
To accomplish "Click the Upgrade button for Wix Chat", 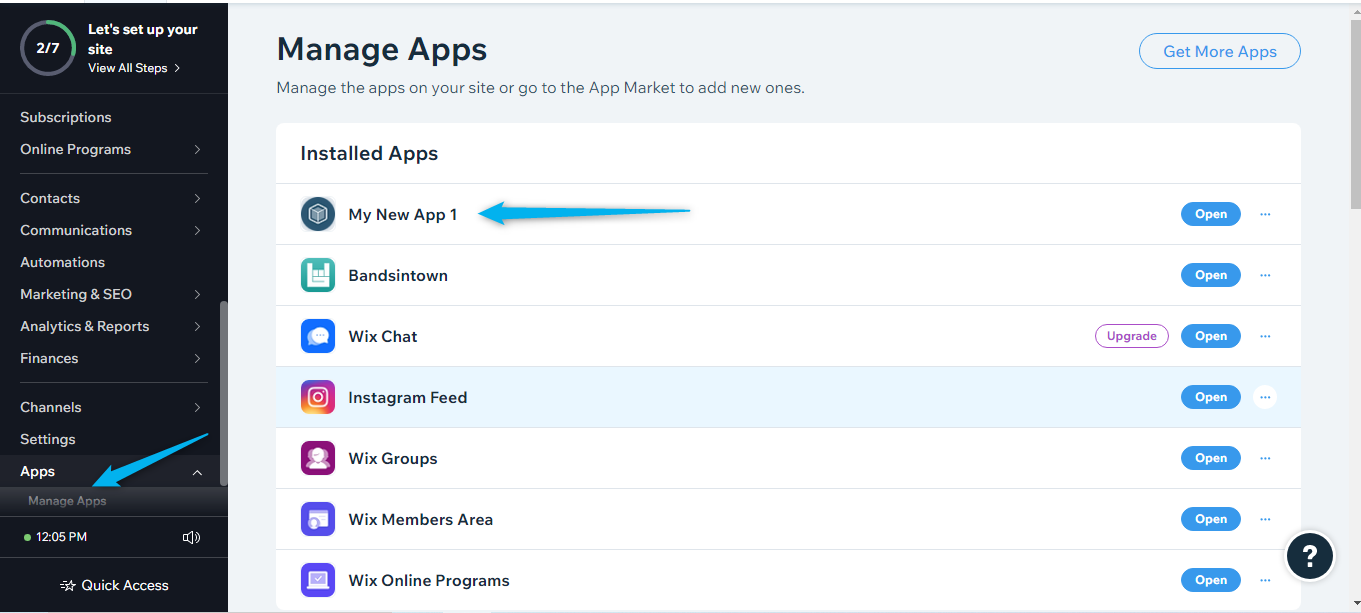I will point(1132,336).
